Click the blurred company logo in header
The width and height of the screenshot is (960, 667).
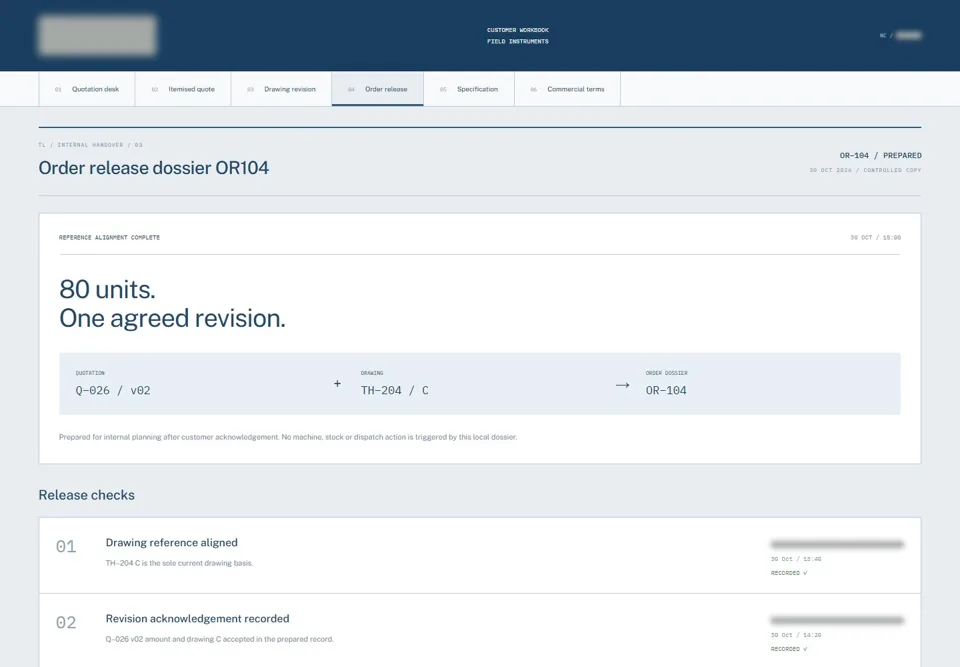(97, 36)
